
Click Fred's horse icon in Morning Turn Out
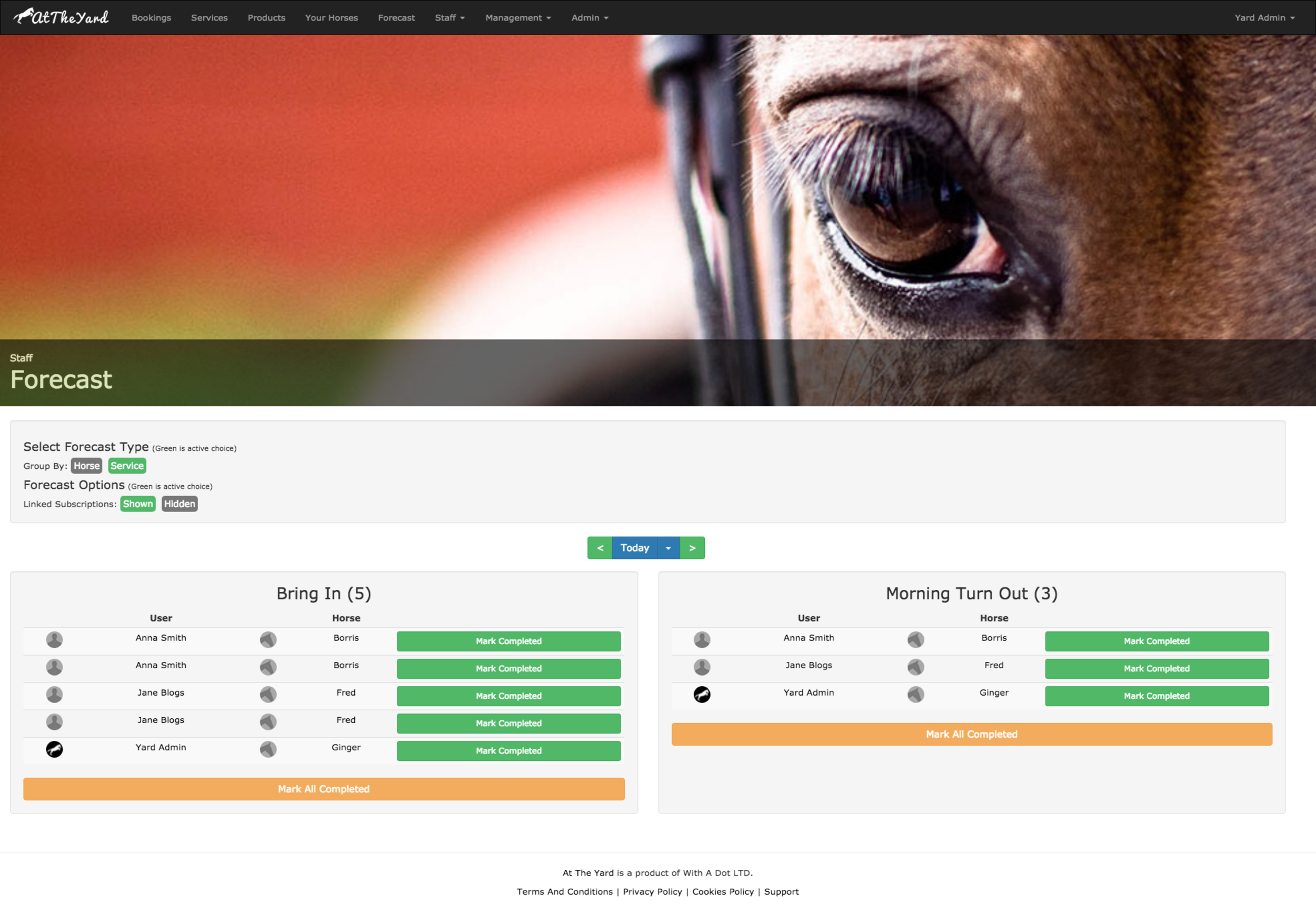tap(915, 667)
